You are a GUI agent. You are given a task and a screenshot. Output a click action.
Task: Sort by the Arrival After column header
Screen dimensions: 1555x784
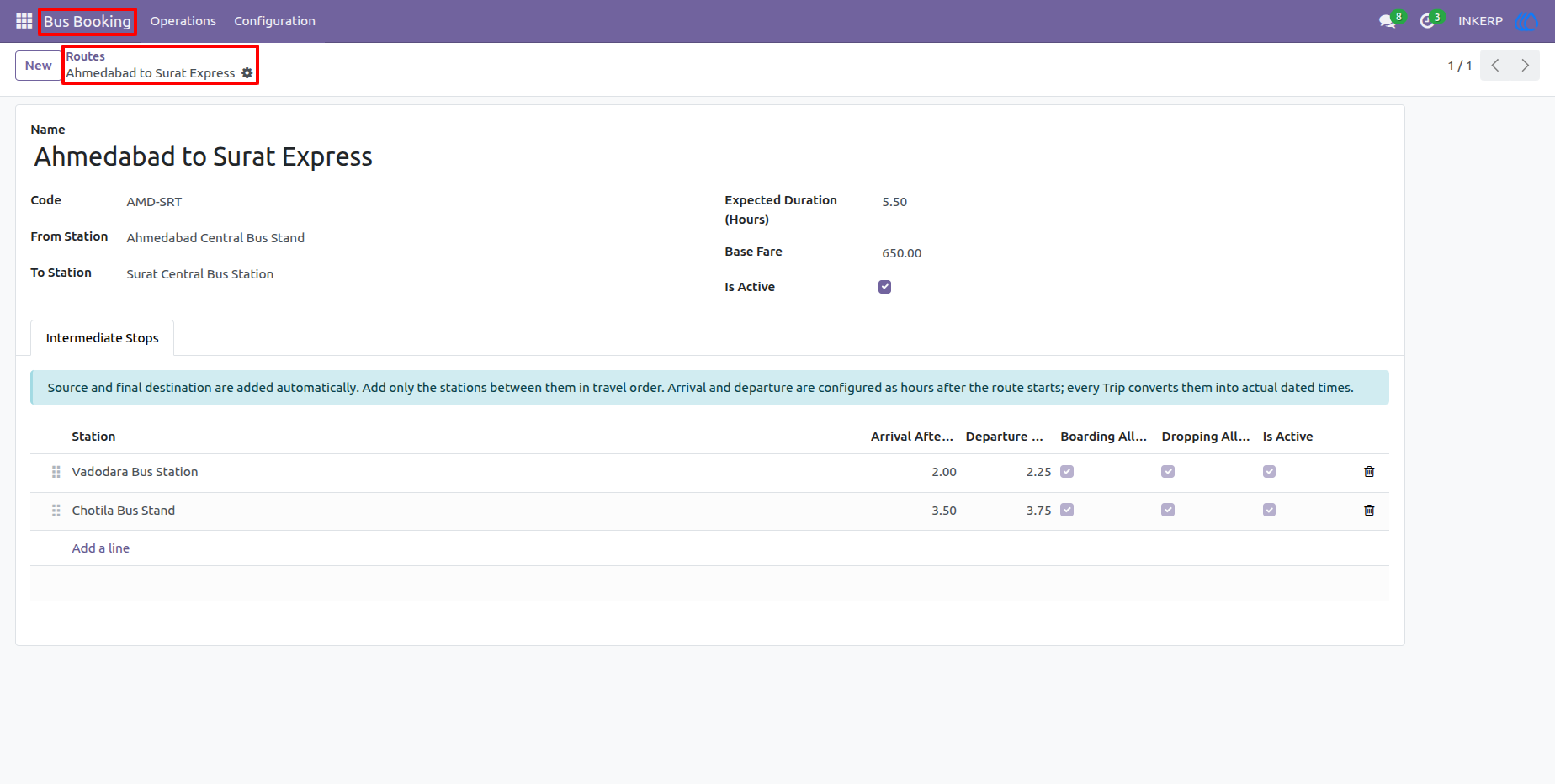pos(911,437)
